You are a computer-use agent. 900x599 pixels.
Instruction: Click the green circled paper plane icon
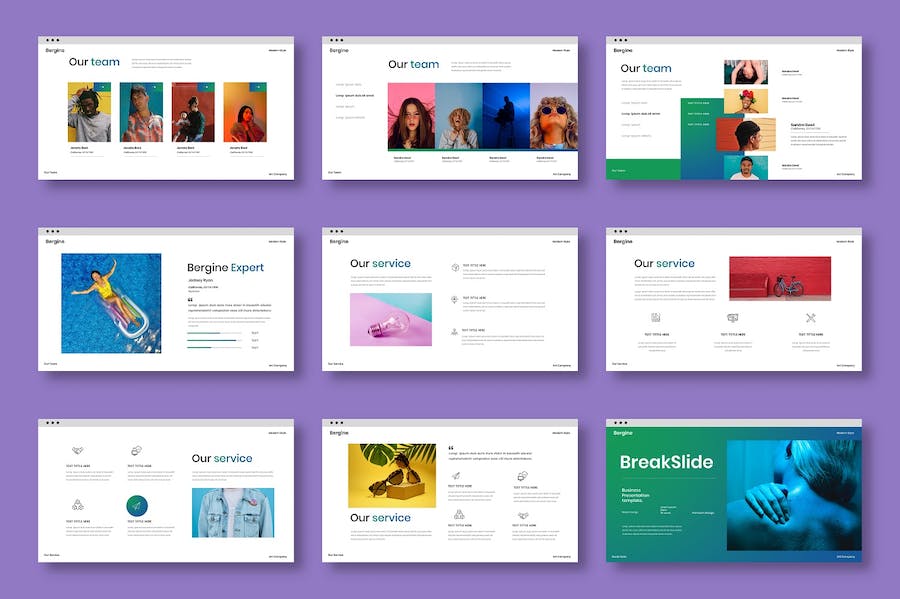[x=136, y=506]
